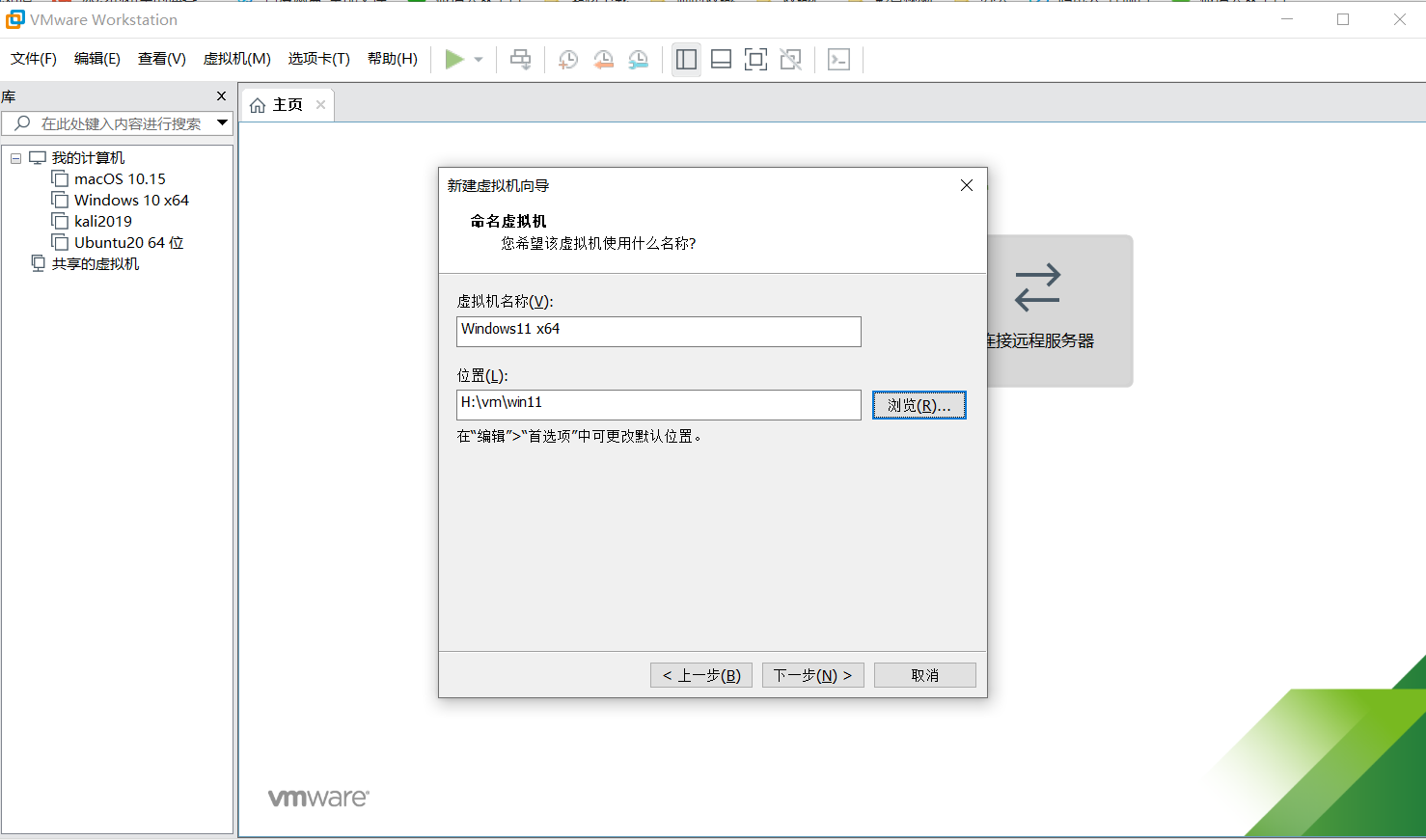Viewport: 1426px width, 840px height.
Task: Click the Take Snapshot clock icon
Action: coord(568,60)
